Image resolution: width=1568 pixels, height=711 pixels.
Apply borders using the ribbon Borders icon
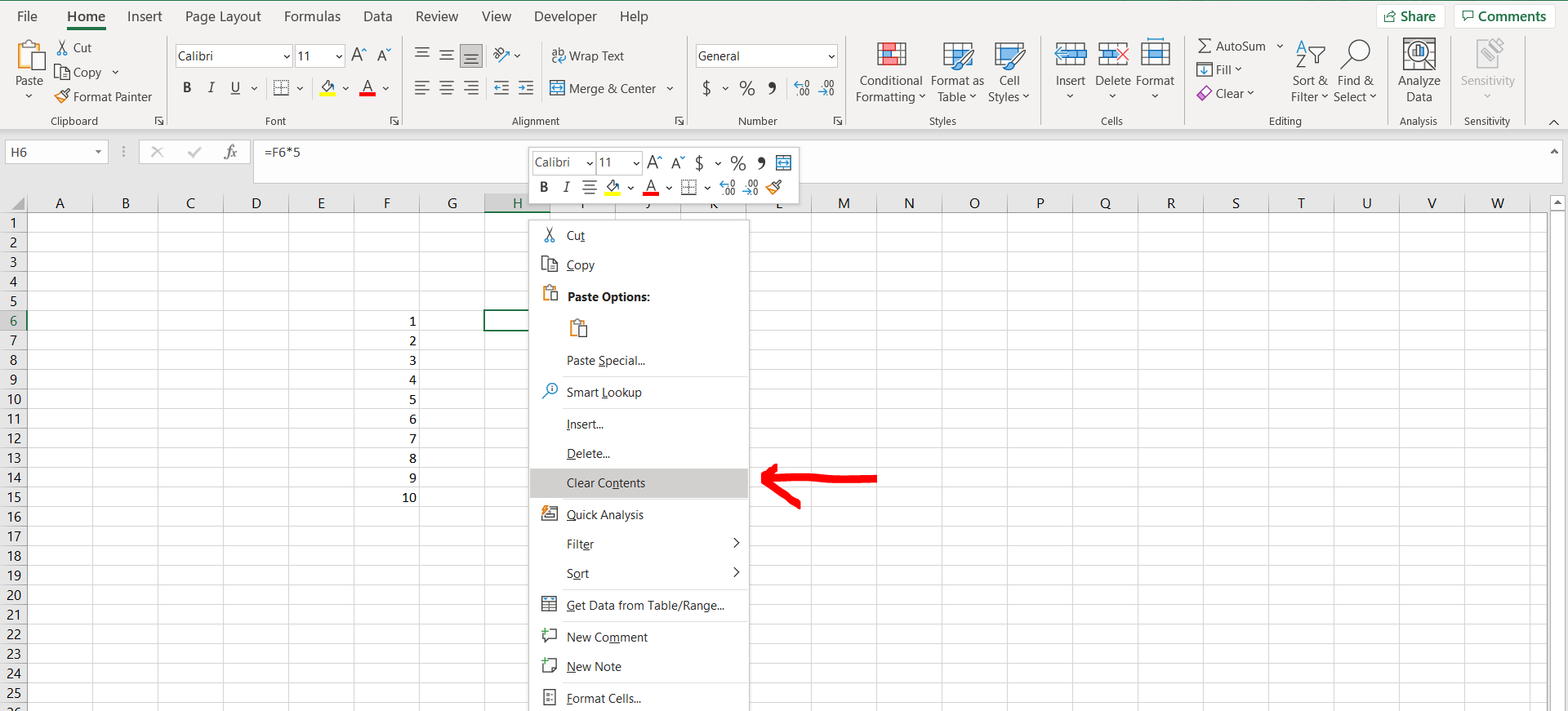click(281, 88)
